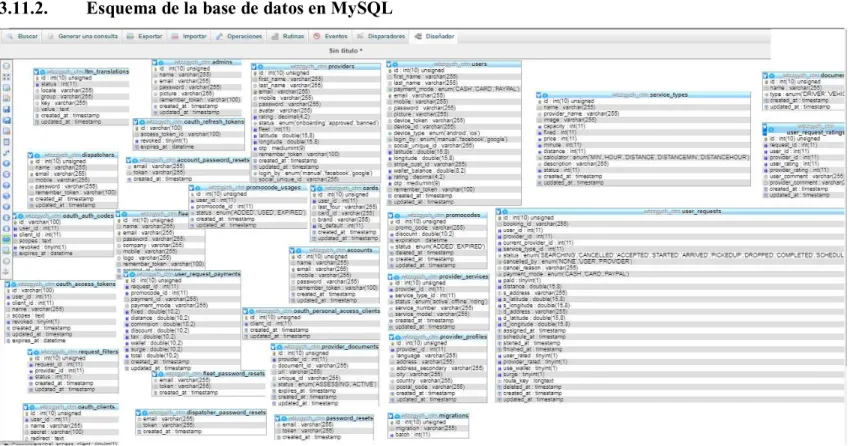The image size is (853, 446).
Task: Open options icon of promocodes table
Action: [397, 215]
